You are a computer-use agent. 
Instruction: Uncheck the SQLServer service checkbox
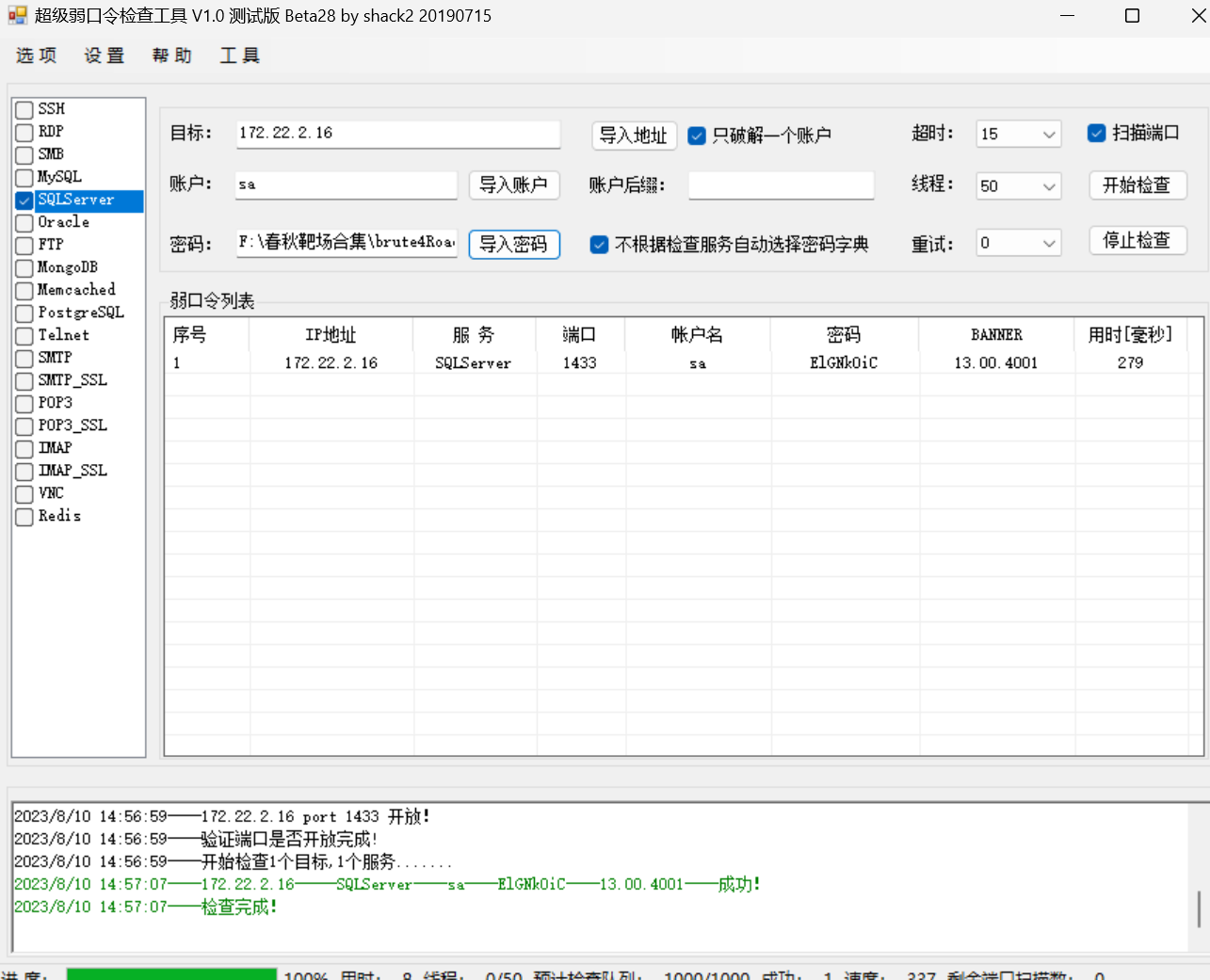click(x=24, y=201)
